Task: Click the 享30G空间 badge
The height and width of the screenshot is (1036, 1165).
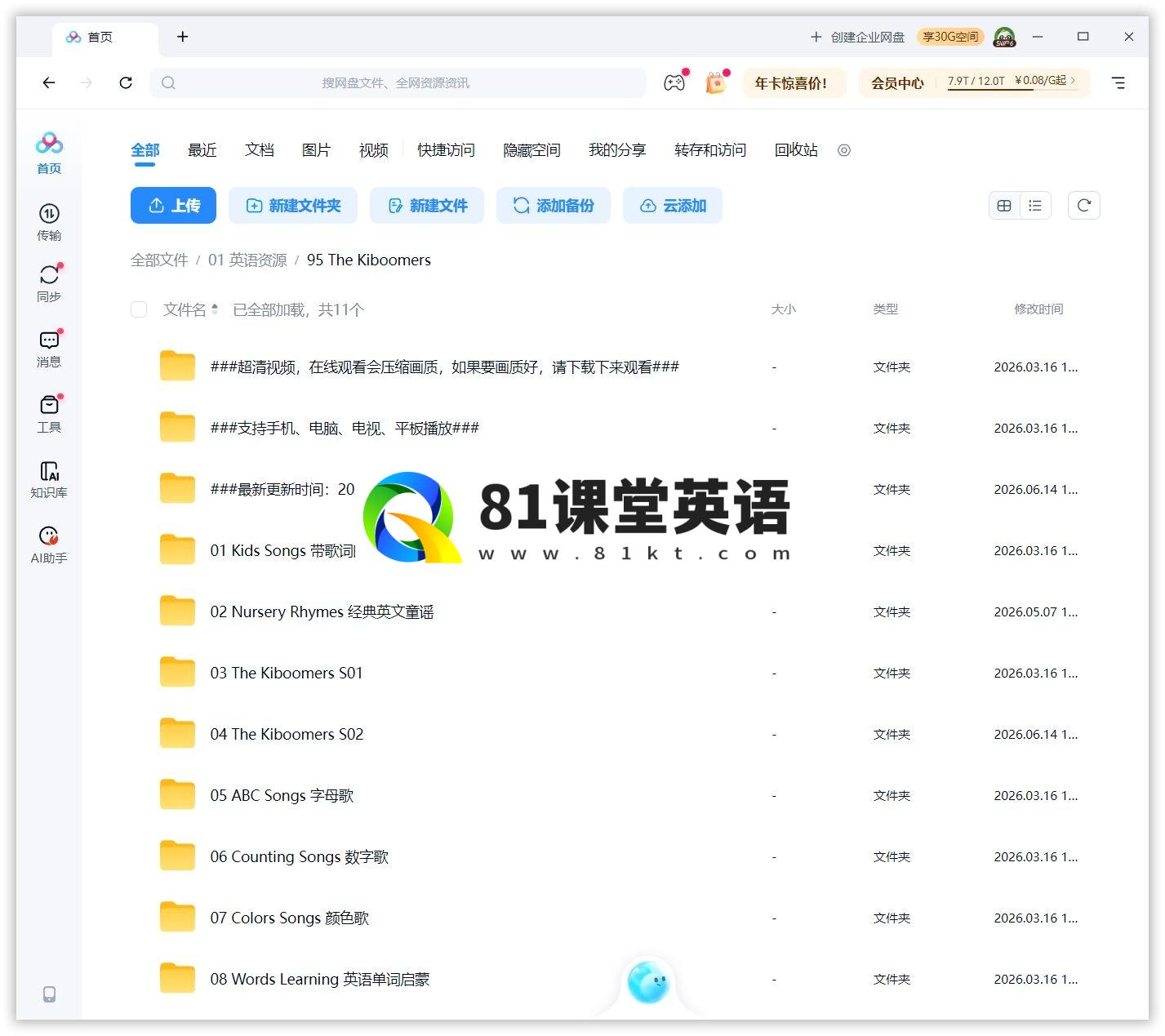Action: point(950,37)
